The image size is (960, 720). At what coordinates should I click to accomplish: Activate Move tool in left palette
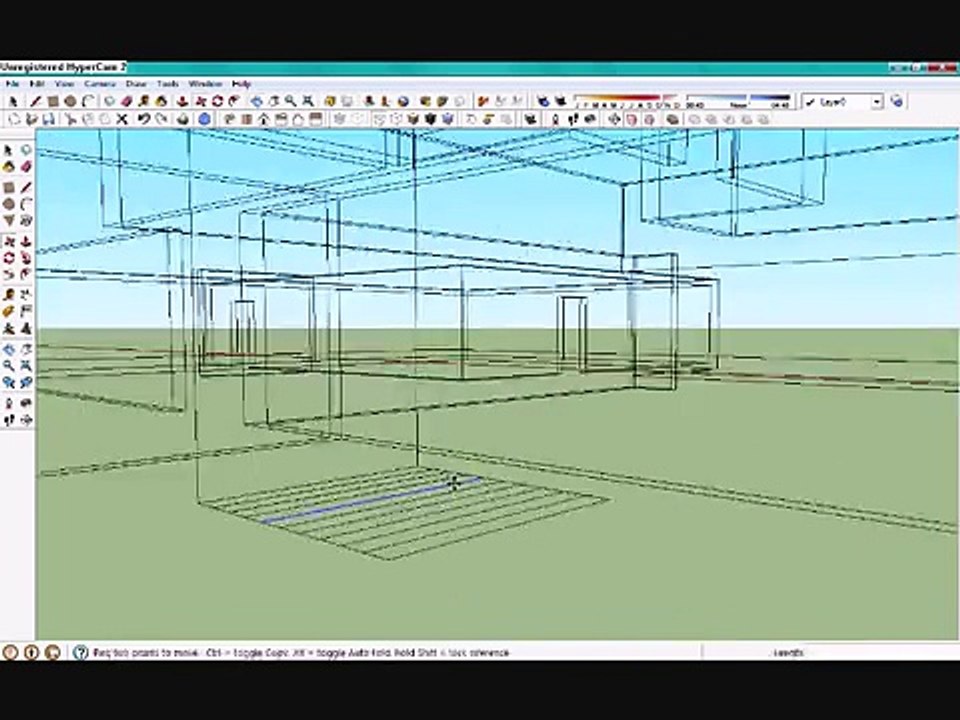click(9, 242)
